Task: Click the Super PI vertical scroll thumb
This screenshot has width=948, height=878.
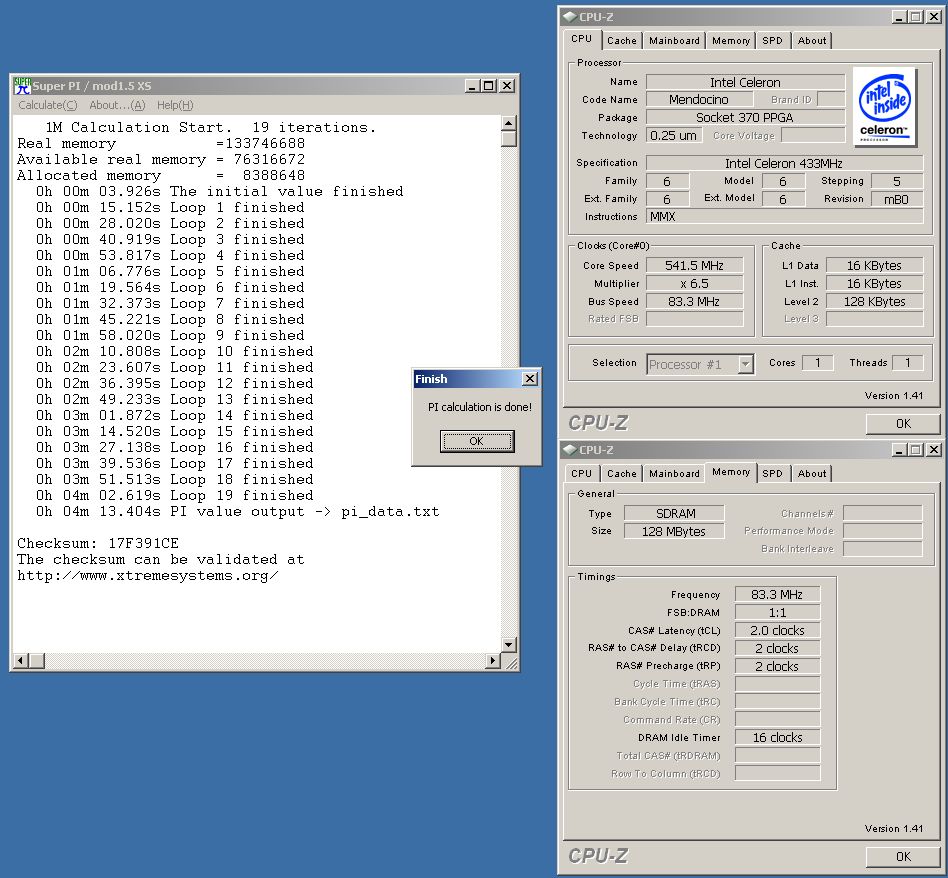Action: tap(508, 139)
